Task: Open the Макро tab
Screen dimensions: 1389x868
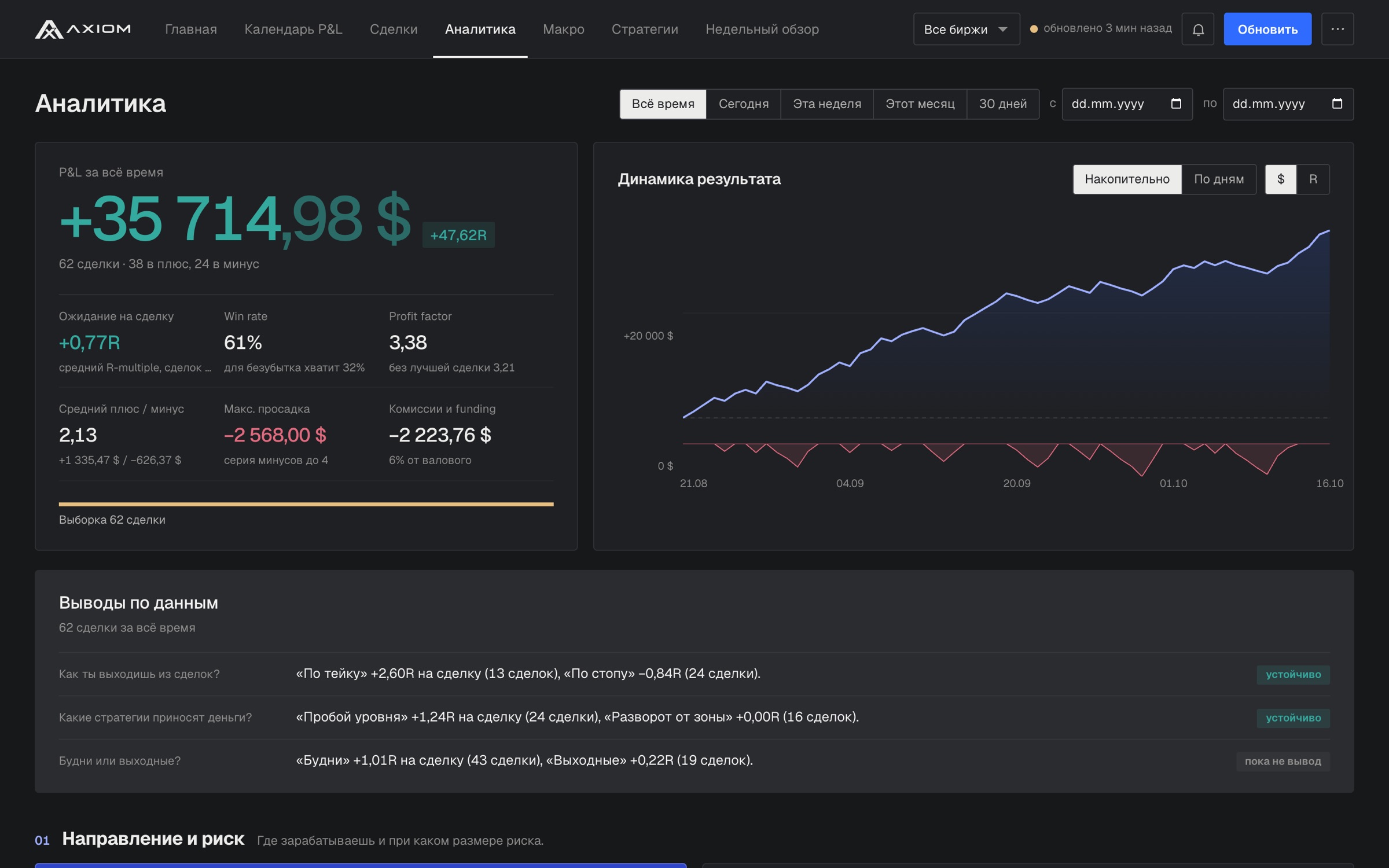Action: click(x=563, y=29)
